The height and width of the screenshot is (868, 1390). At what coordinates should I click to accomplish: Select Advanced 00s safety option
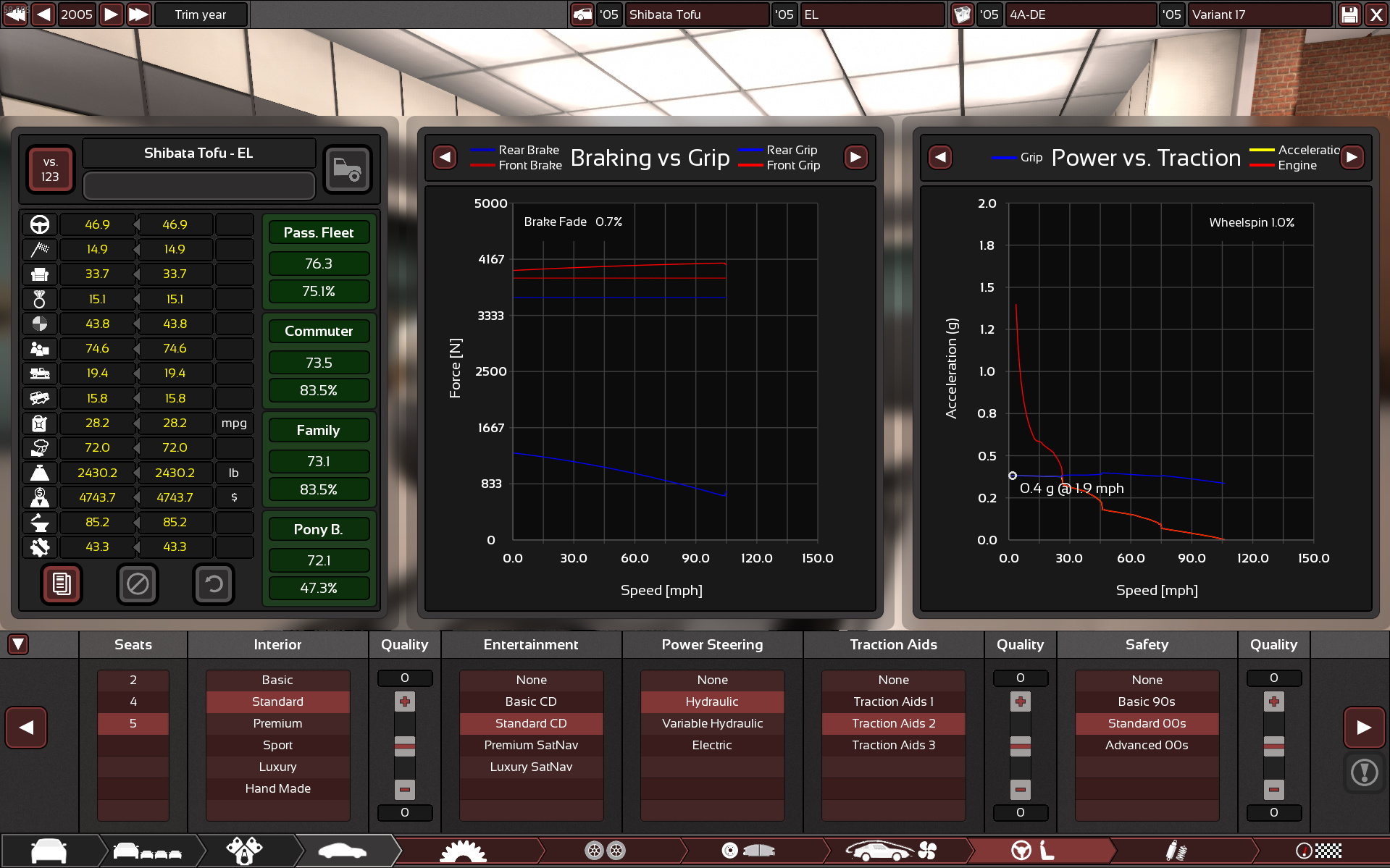point(1147,745)
